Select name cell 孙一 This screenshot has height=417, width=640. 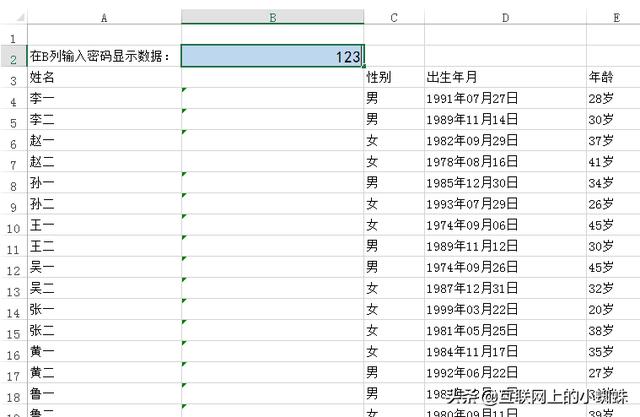104,183
